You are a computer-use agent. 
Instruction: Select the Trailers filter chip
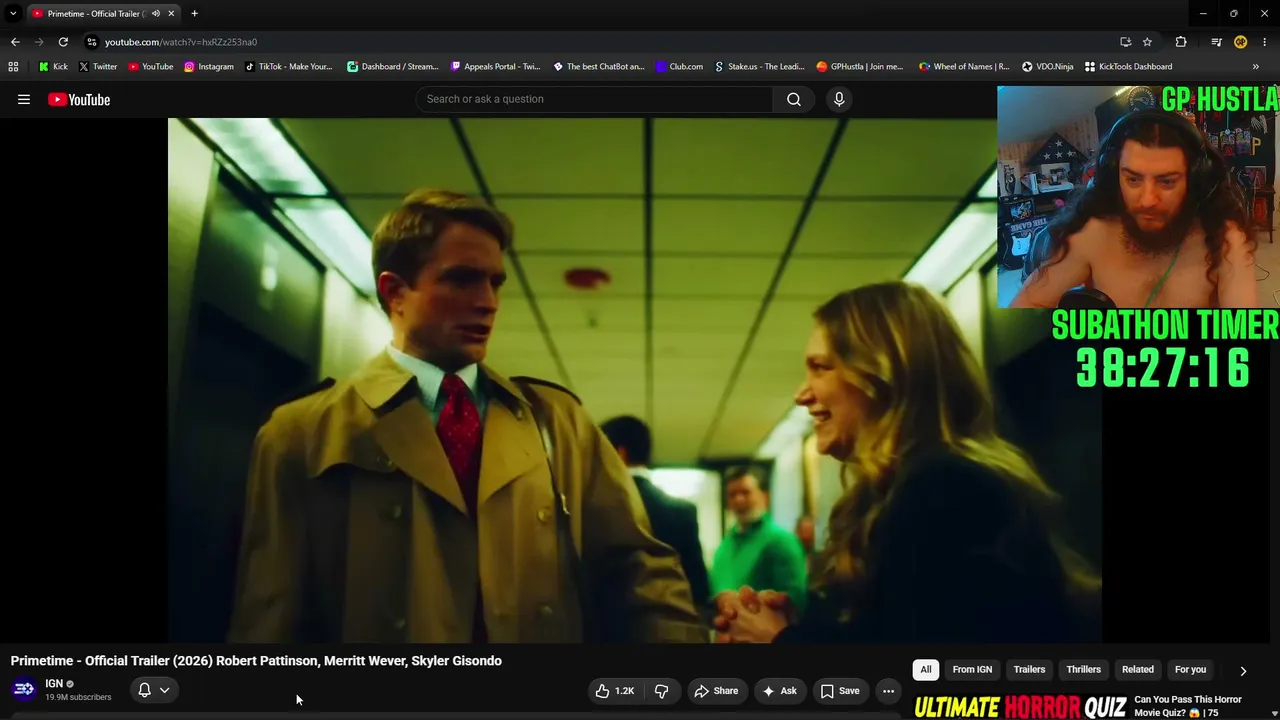click(x=1029, y=670)
